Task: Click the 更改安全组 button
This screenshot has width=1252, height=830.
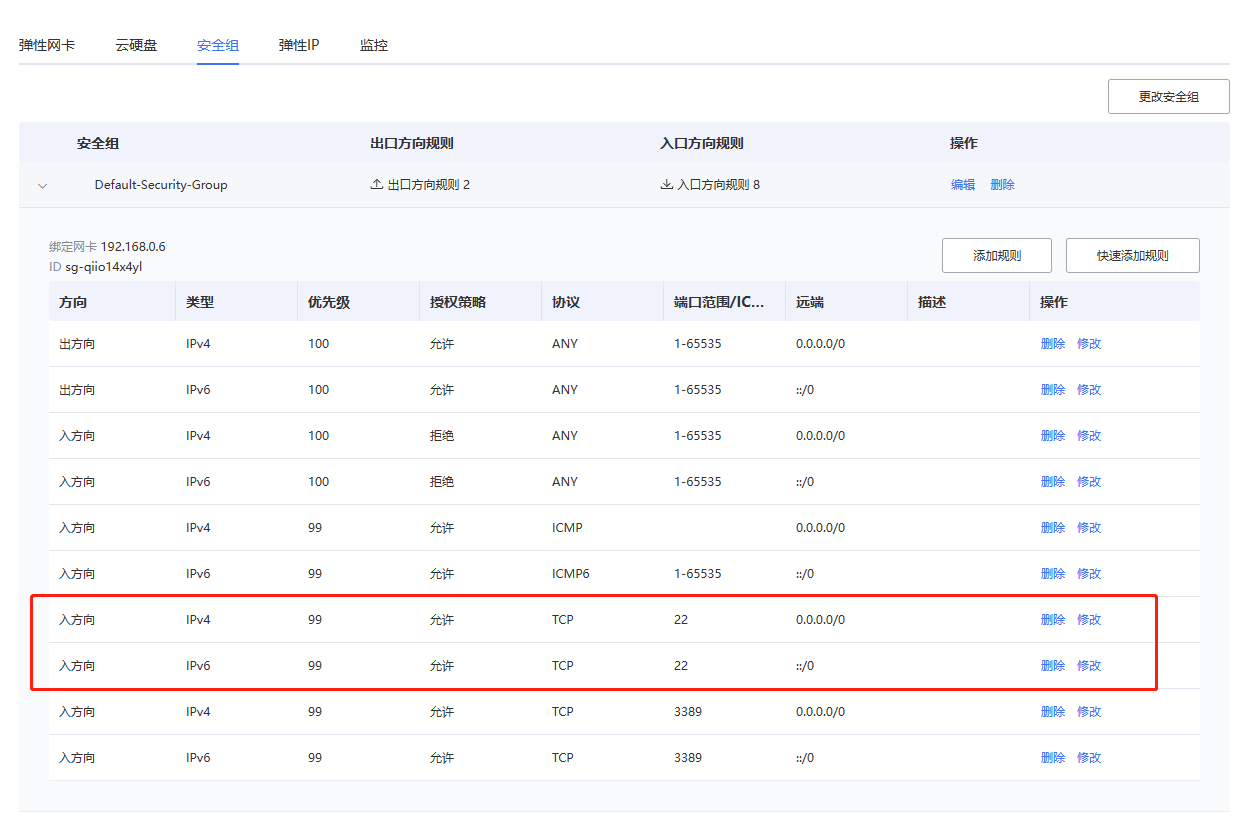Action: [x=1168, y=97]
